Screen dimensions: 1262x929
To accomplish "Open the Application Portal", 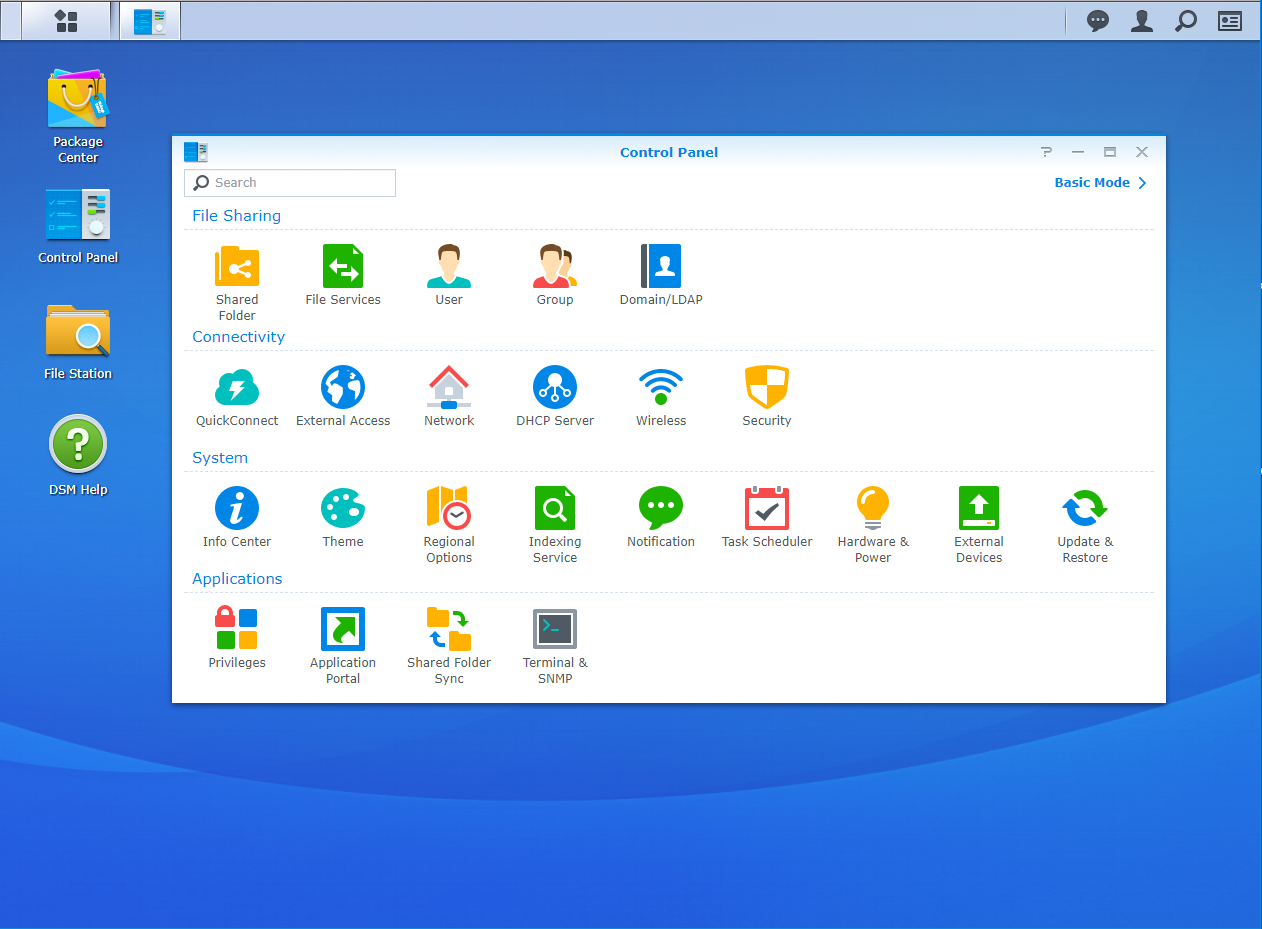I will click(343, 630).
